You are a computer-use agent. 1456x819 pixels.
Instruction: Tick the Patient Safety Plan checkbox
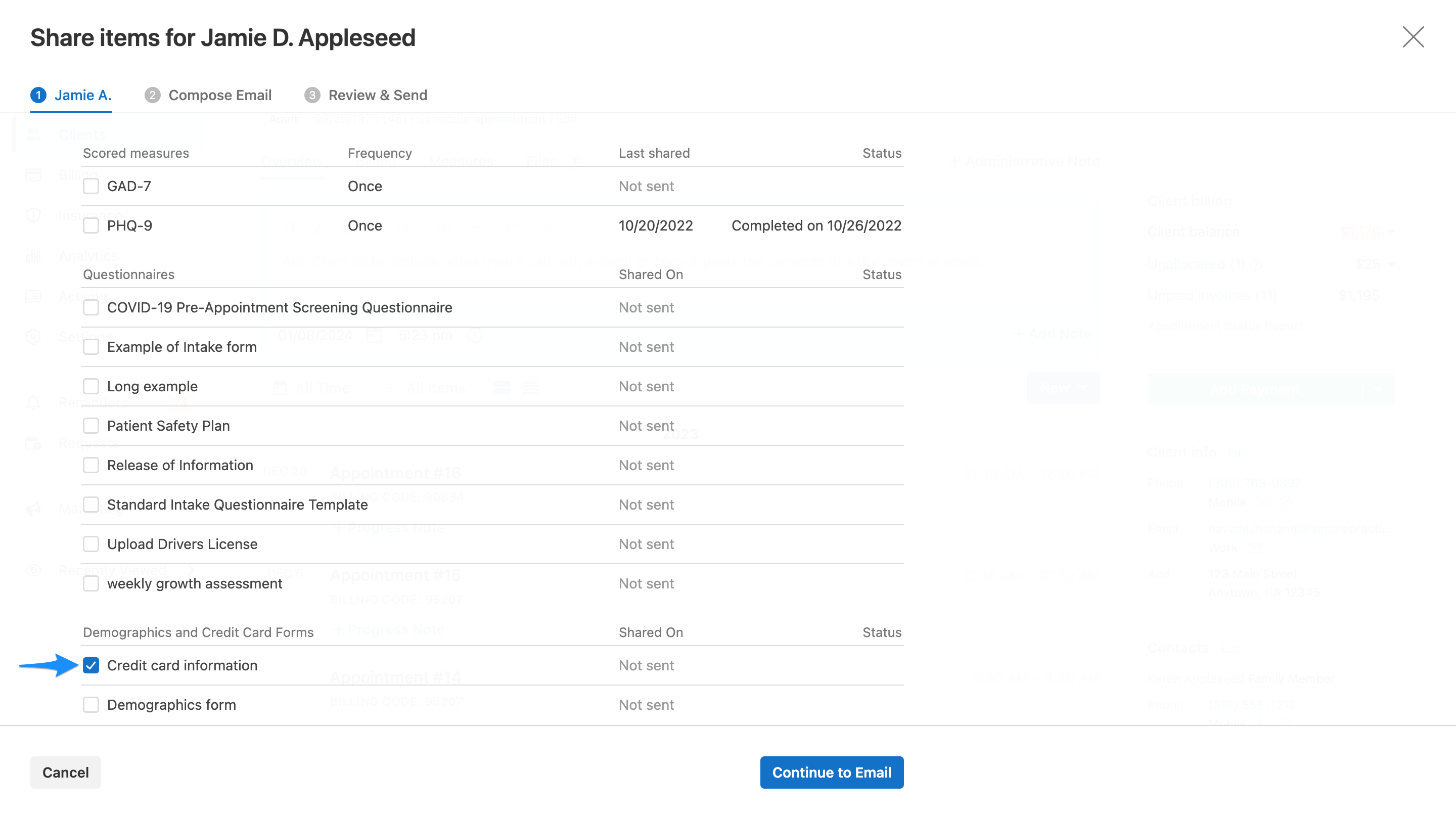[x=91, y=426]
